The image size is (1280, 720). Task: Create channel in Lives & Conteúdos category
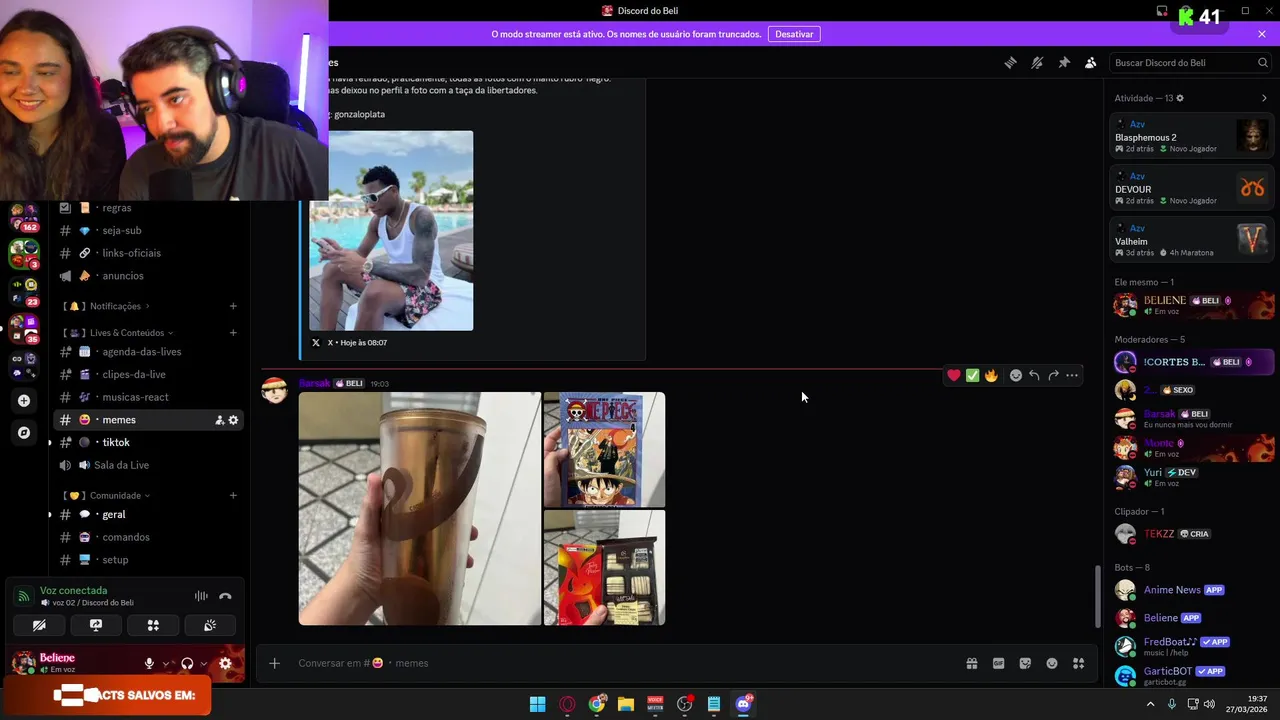click(x=233, y=333)
